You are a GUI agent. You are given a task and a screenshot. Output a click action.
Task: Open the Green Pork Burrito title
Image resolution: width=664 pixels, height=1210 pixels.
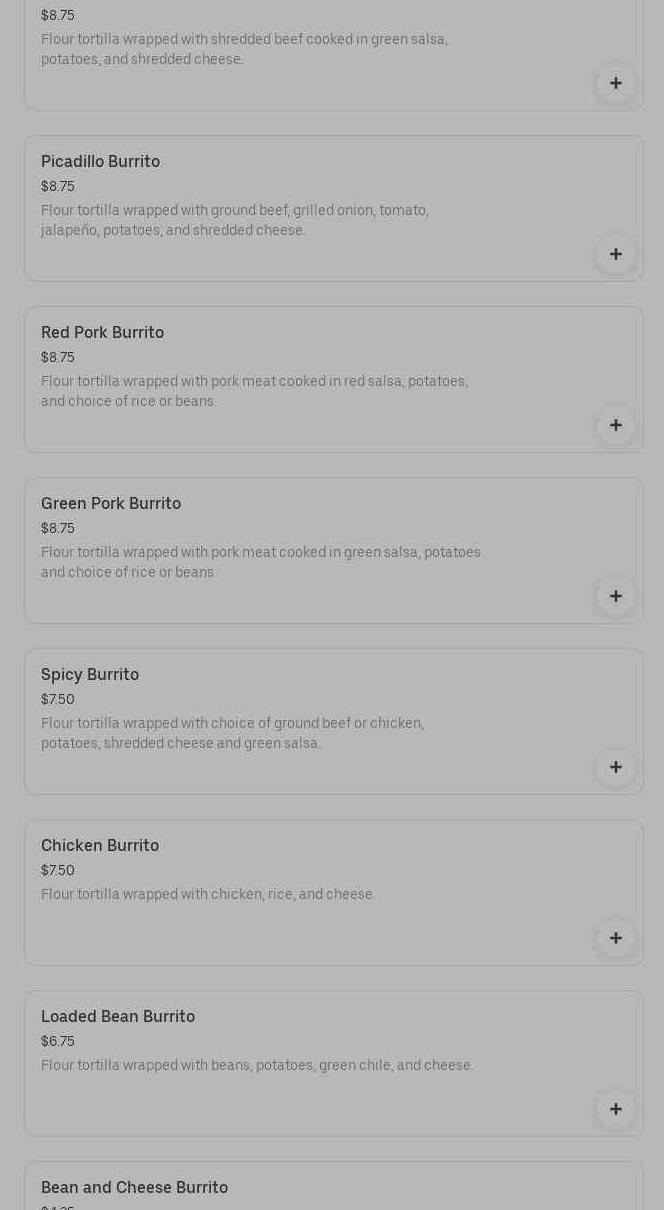[111, 504]
